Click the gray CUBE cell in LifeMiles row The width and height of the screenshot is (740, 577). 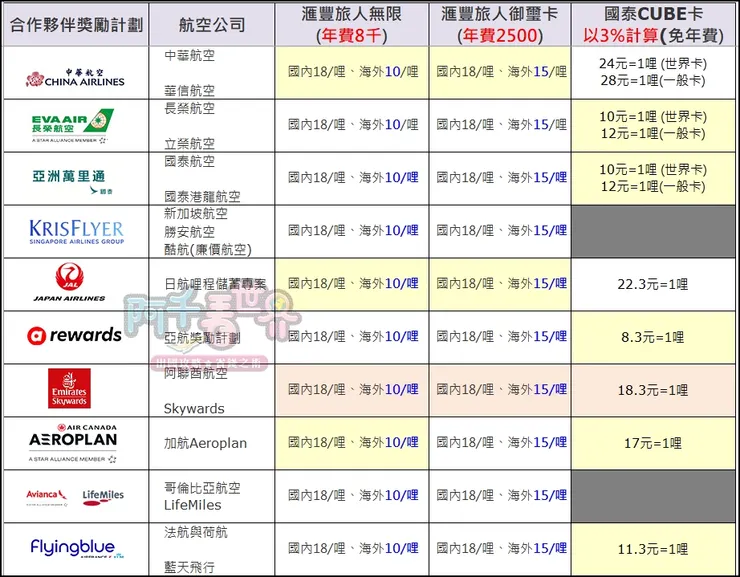(653, 496)
